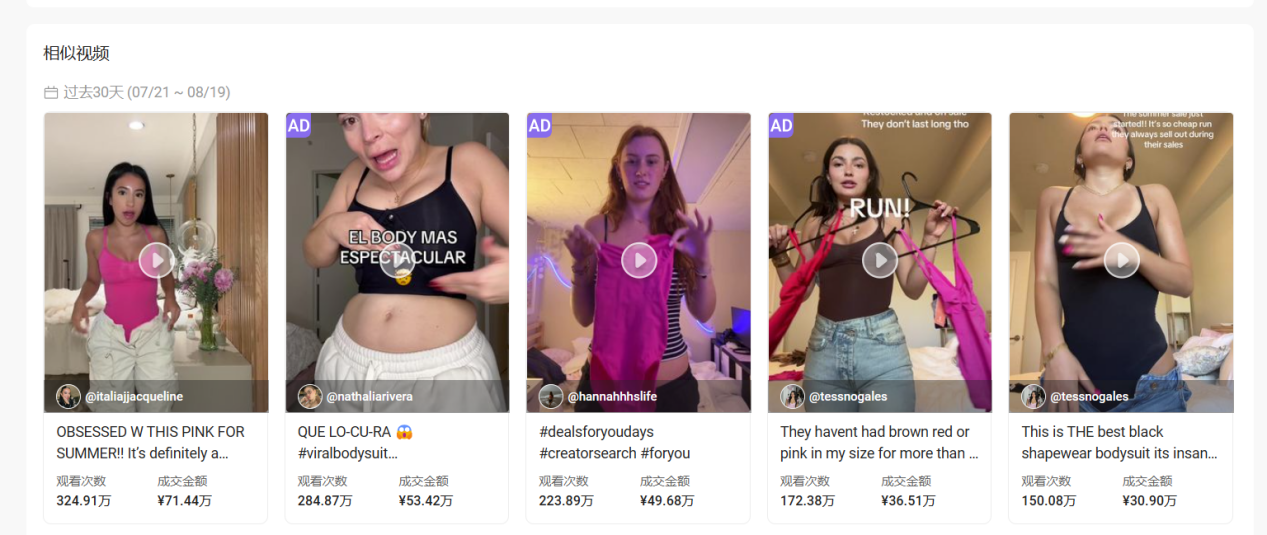
Task: Open the 'OBSESSED W THIS PINK FOR SUMMER' title
Action: click(150, 442)
